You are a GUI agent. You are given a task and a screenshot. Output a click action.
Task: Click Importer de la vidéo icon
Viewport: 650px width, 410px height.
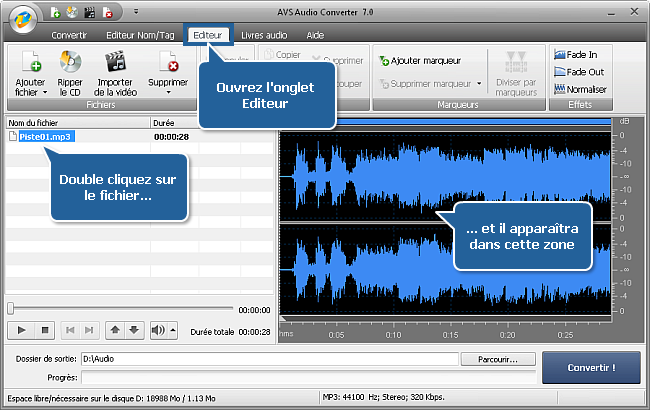114,62
